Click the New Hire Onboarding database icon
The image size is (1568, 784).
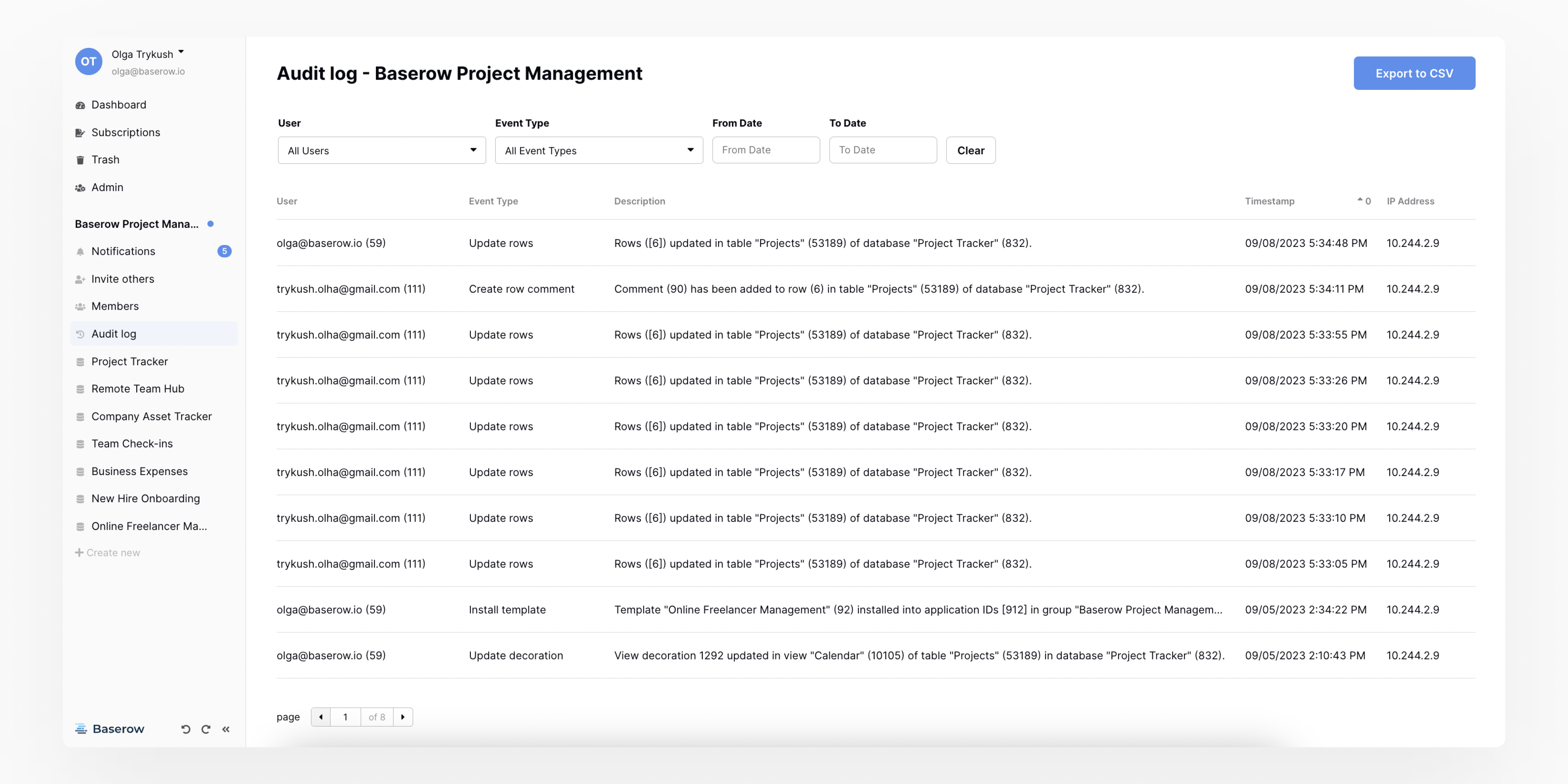click(80, 499)
